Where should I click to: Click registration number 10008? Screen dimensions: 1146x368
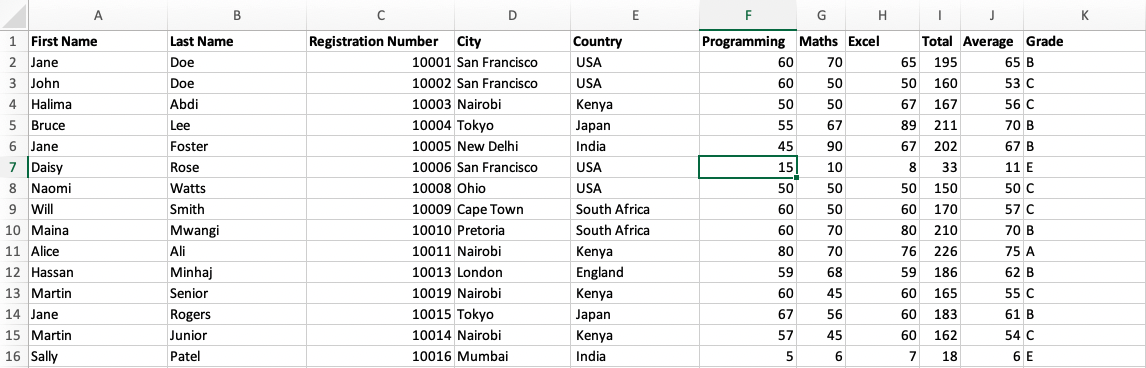click(x=380, y=188)
